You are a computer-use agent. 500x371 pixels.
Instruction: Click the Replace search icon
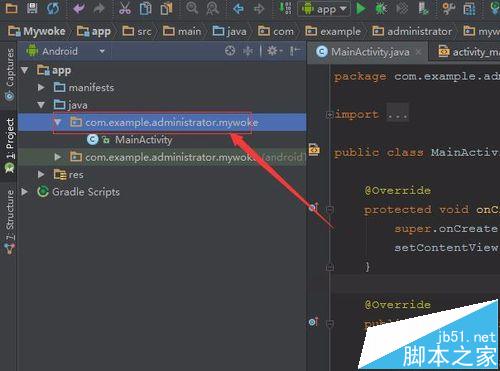click(x=212, y=8)
